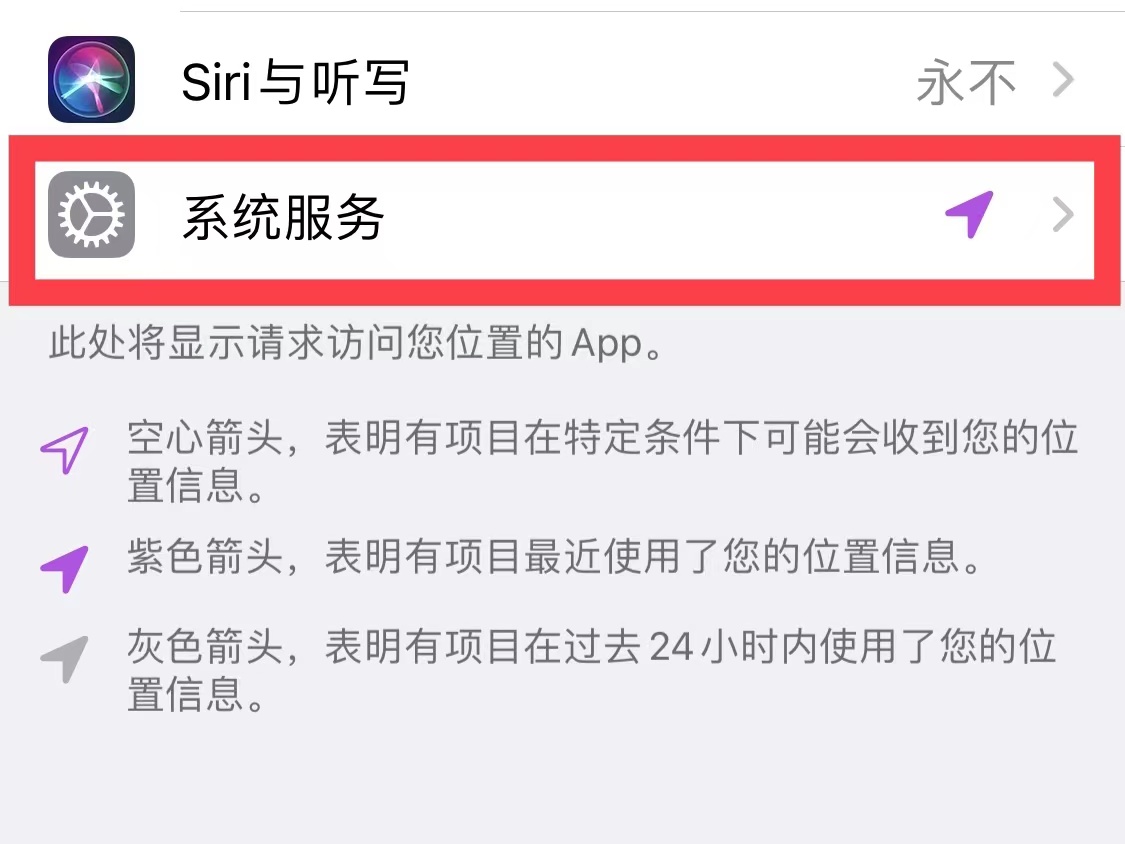1125x844 pixels.
Task: Tap purple location arrow in 系统服务 row
Action: (969, 214)
